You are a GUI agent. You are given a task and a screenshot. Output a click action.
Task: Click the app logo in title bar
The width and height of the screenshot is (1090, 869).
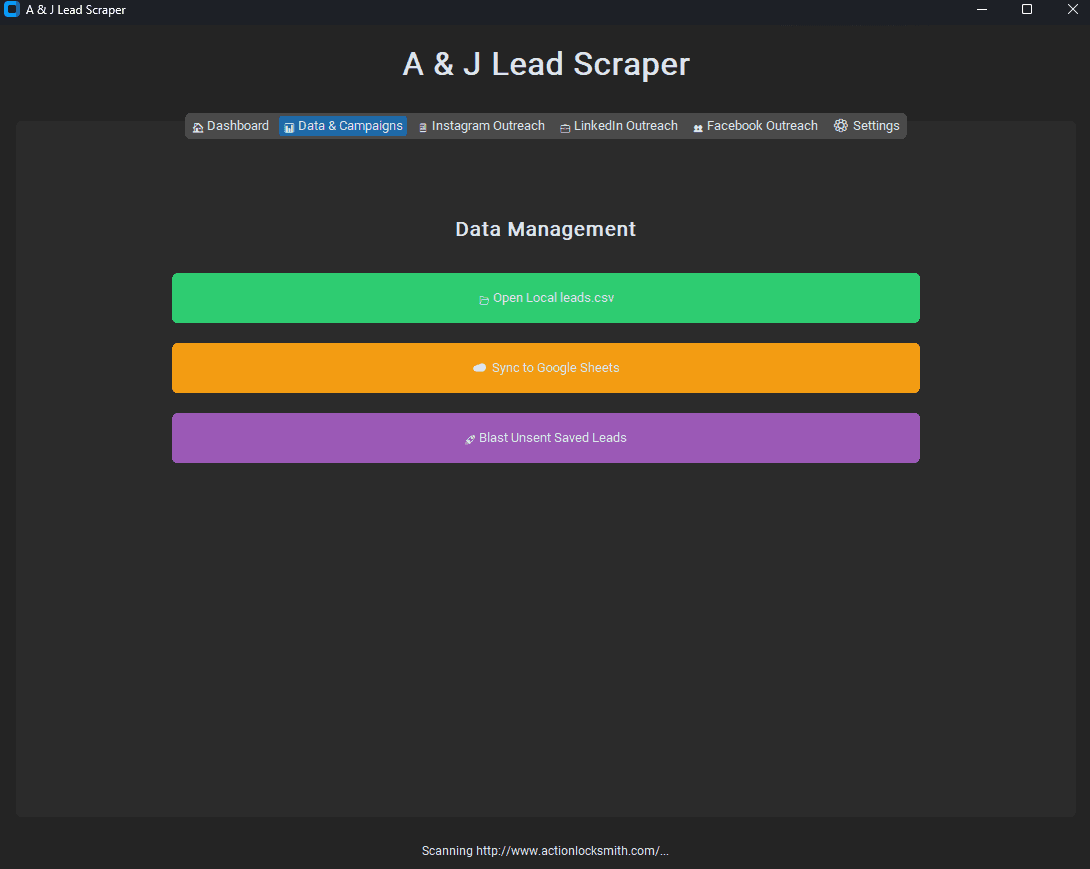click(x=12, y=10)
